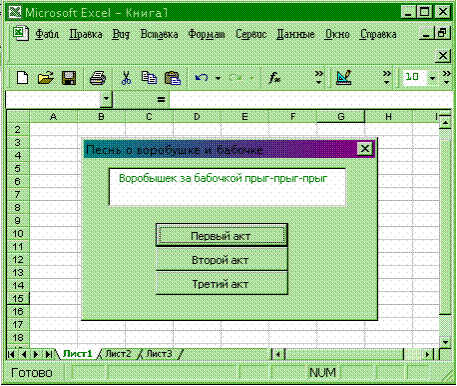Cut the selection with the scissors icon
Screen dimensions: 457x386
[126, 78]
